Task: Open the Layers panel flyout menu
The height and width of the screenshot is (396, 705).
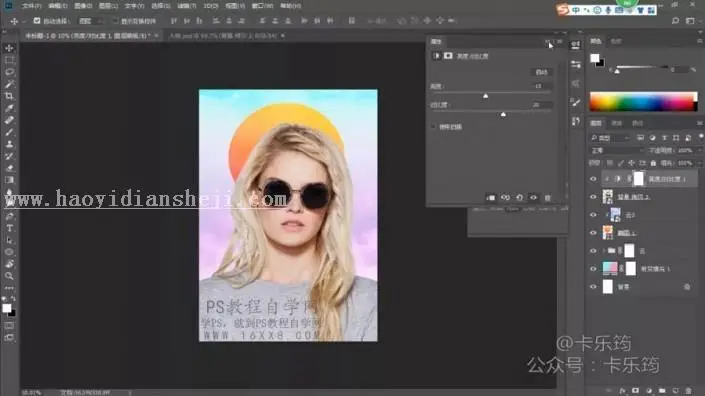Action: tap(700, 123)
